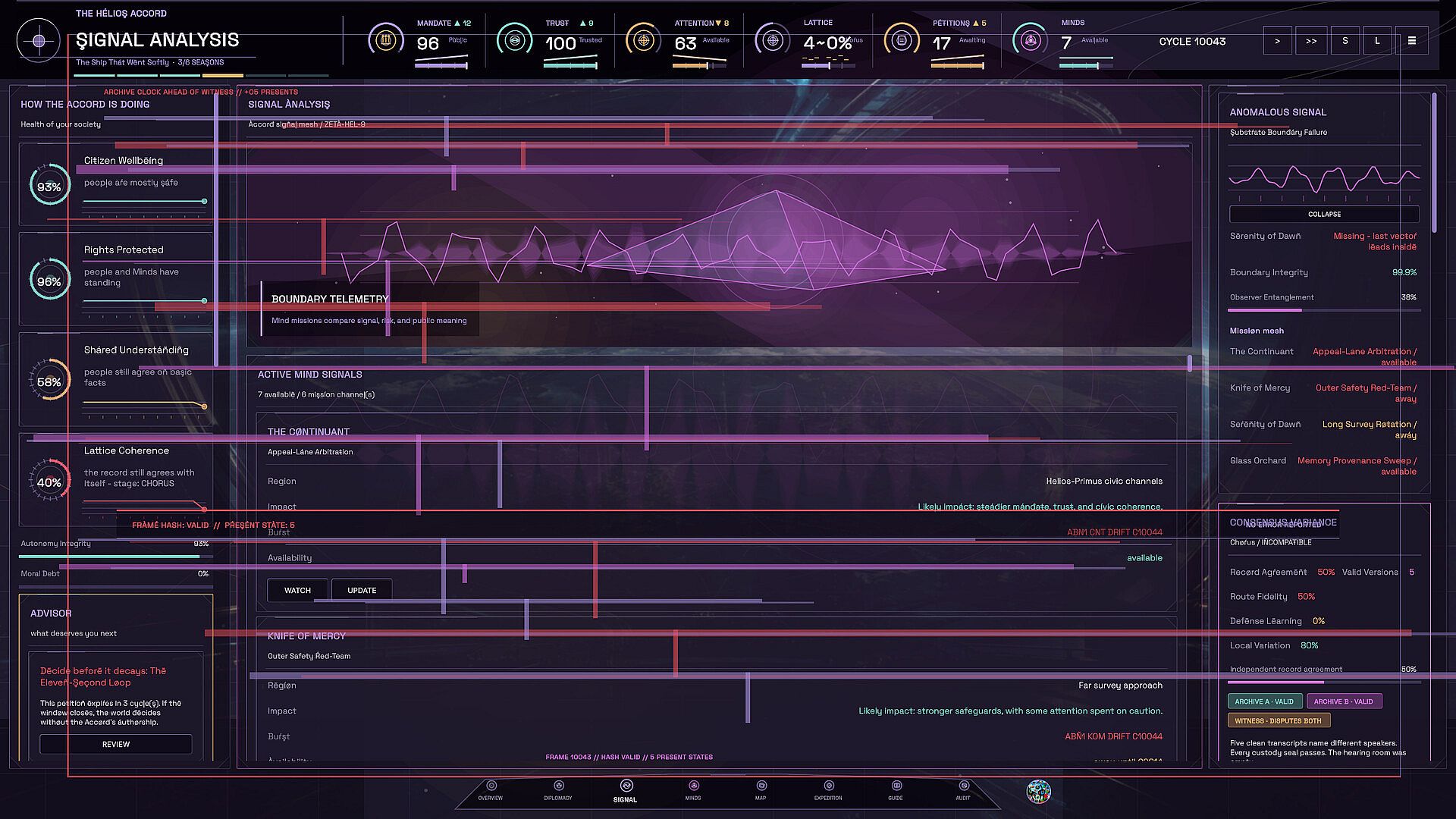Advance one cycle with the > button
Viewport: 1456px width, 819px height.
tap(1278, 41)
